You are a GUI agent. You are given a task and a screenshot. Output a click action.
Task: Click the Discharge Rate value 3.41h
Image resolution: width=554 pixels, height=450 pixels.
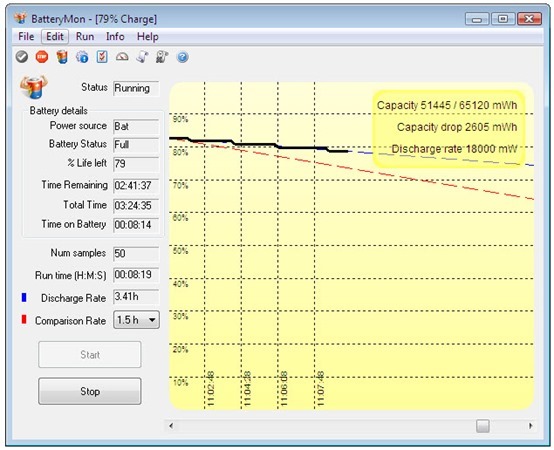coord(136,297)
